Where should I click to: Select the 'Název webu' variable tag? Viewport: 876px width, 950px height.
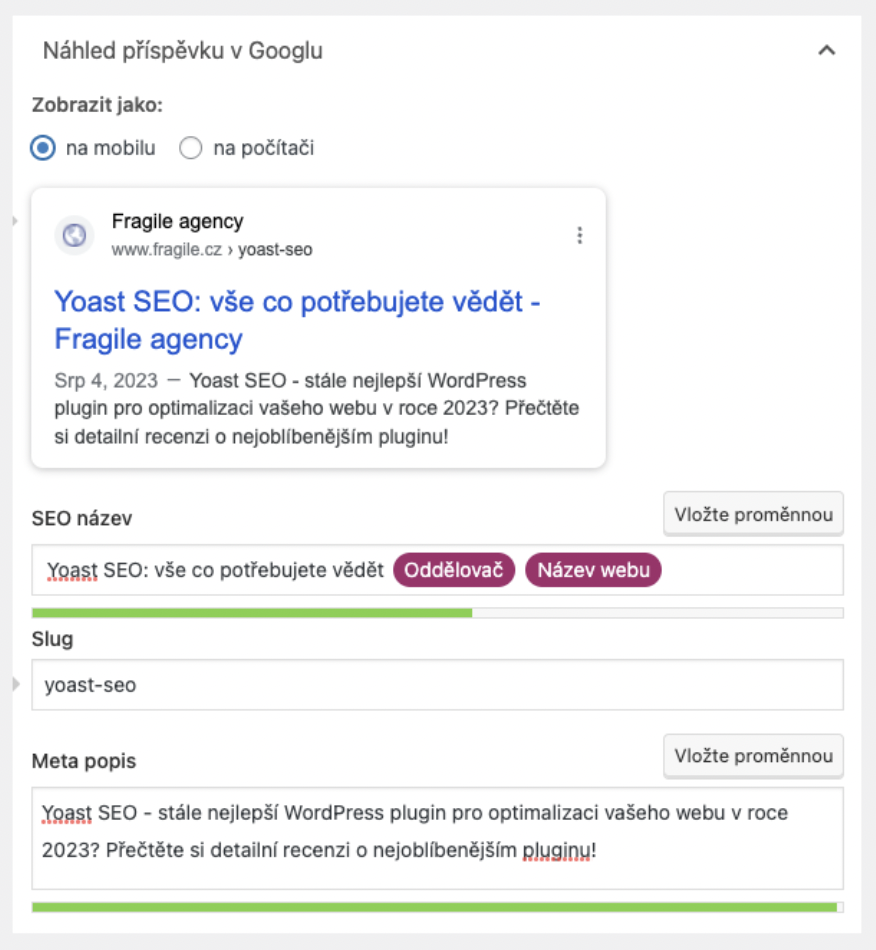pyautogui.click(x=593, y=570)
